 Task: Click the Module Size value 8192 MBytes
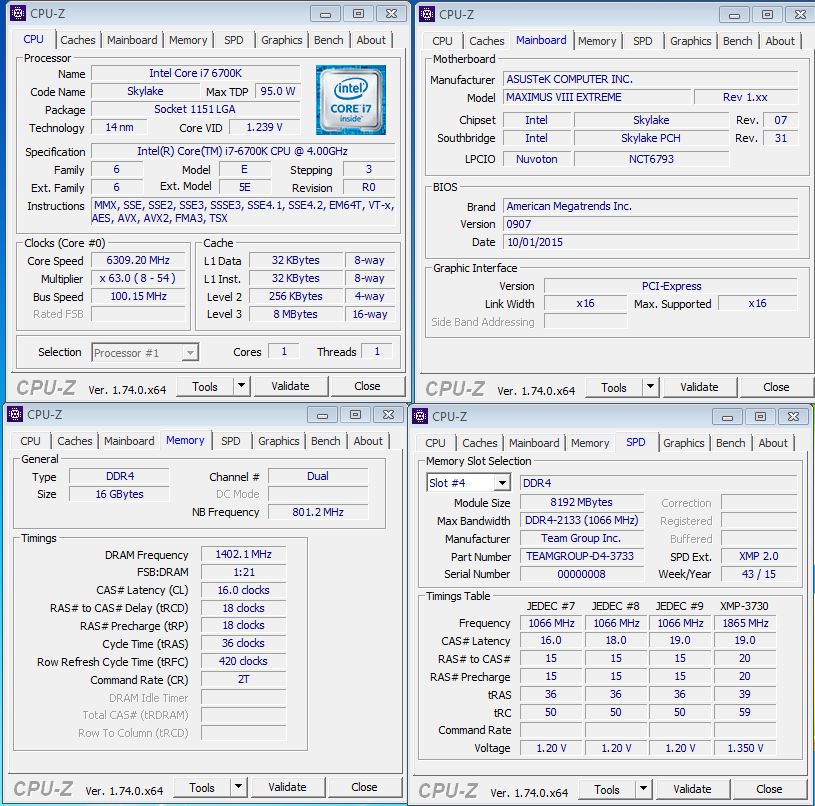(x=582, y=502)
